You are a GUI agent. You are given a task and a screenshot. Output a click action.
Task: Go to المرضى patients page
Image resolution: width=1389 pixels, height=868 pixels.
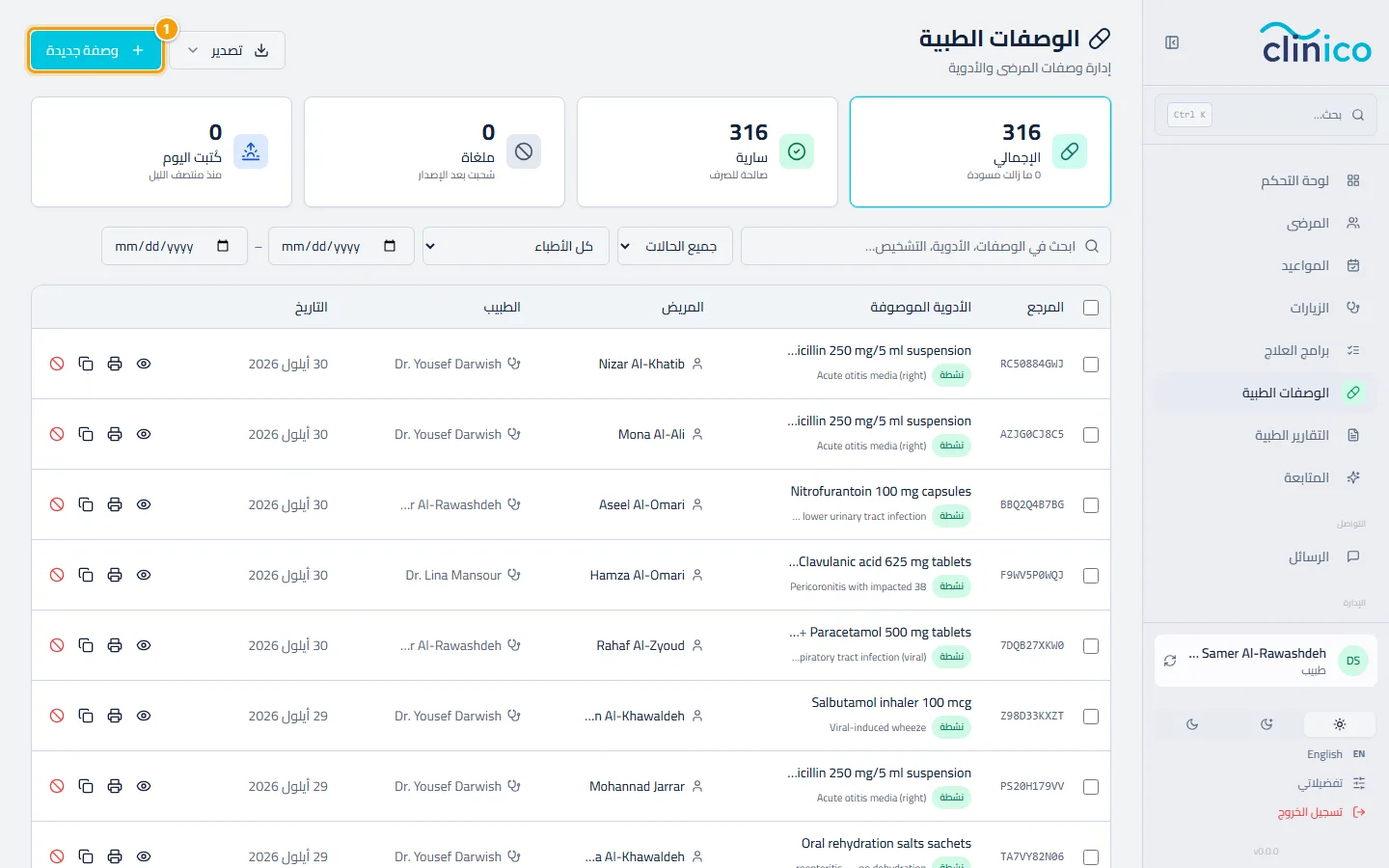click(1265, 223)
